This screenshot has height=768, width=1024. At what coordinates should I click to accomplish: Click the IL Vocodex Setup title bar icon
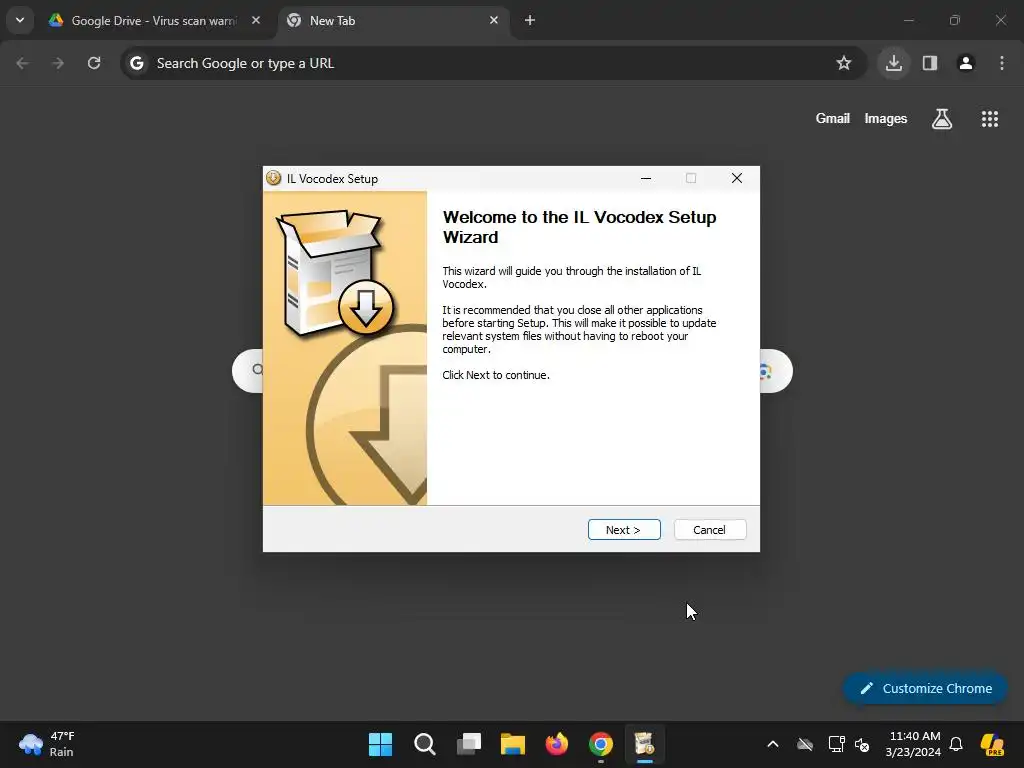(x=274, y=178)
